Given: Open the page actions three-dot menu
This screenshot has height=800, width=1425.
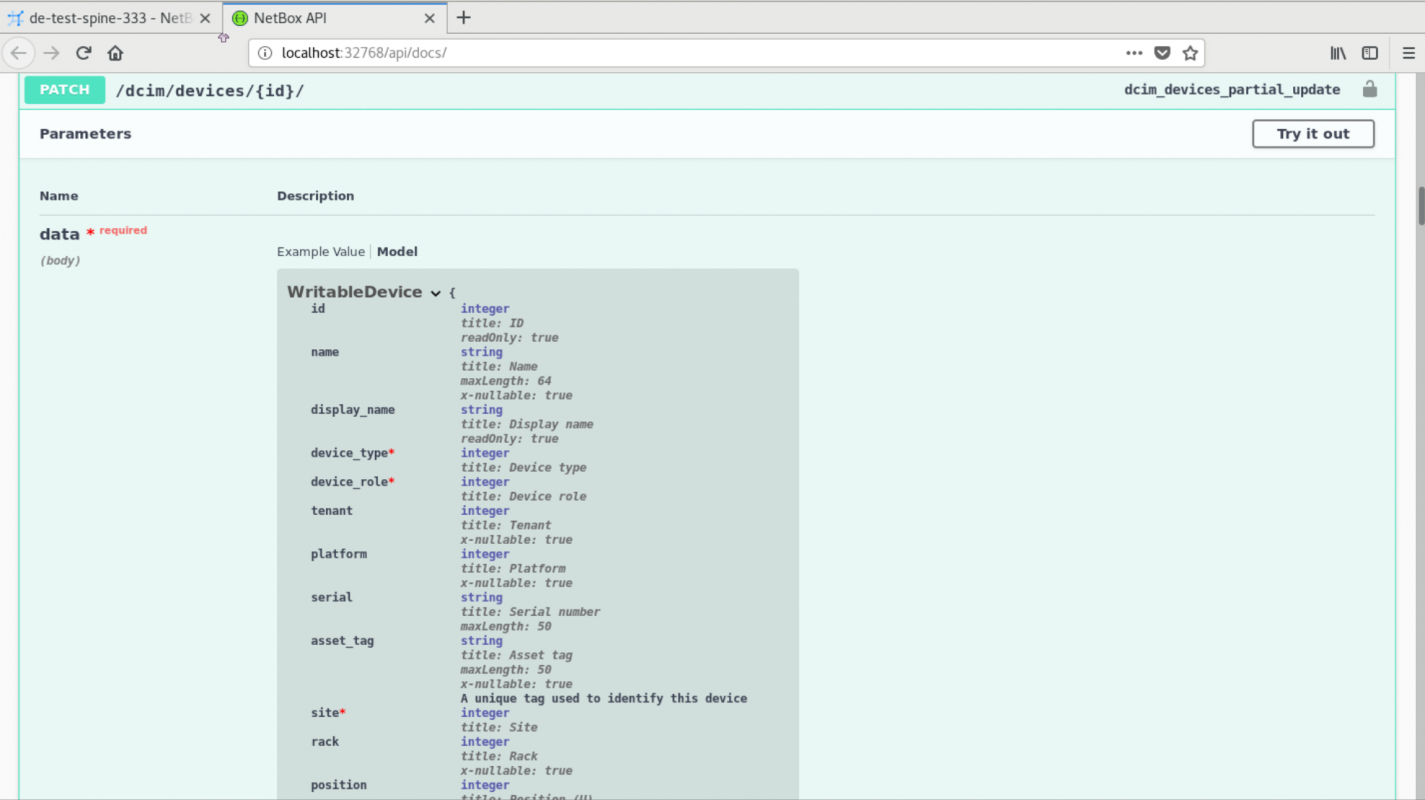Looking at the screenshot, I should click(x=1134, y=53).
